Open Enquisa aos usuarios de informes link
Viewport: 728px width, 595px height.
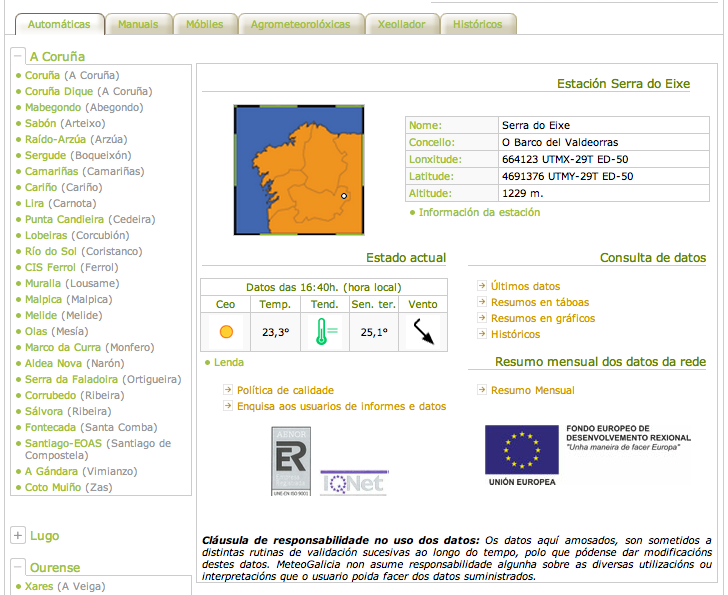(341, 407)
